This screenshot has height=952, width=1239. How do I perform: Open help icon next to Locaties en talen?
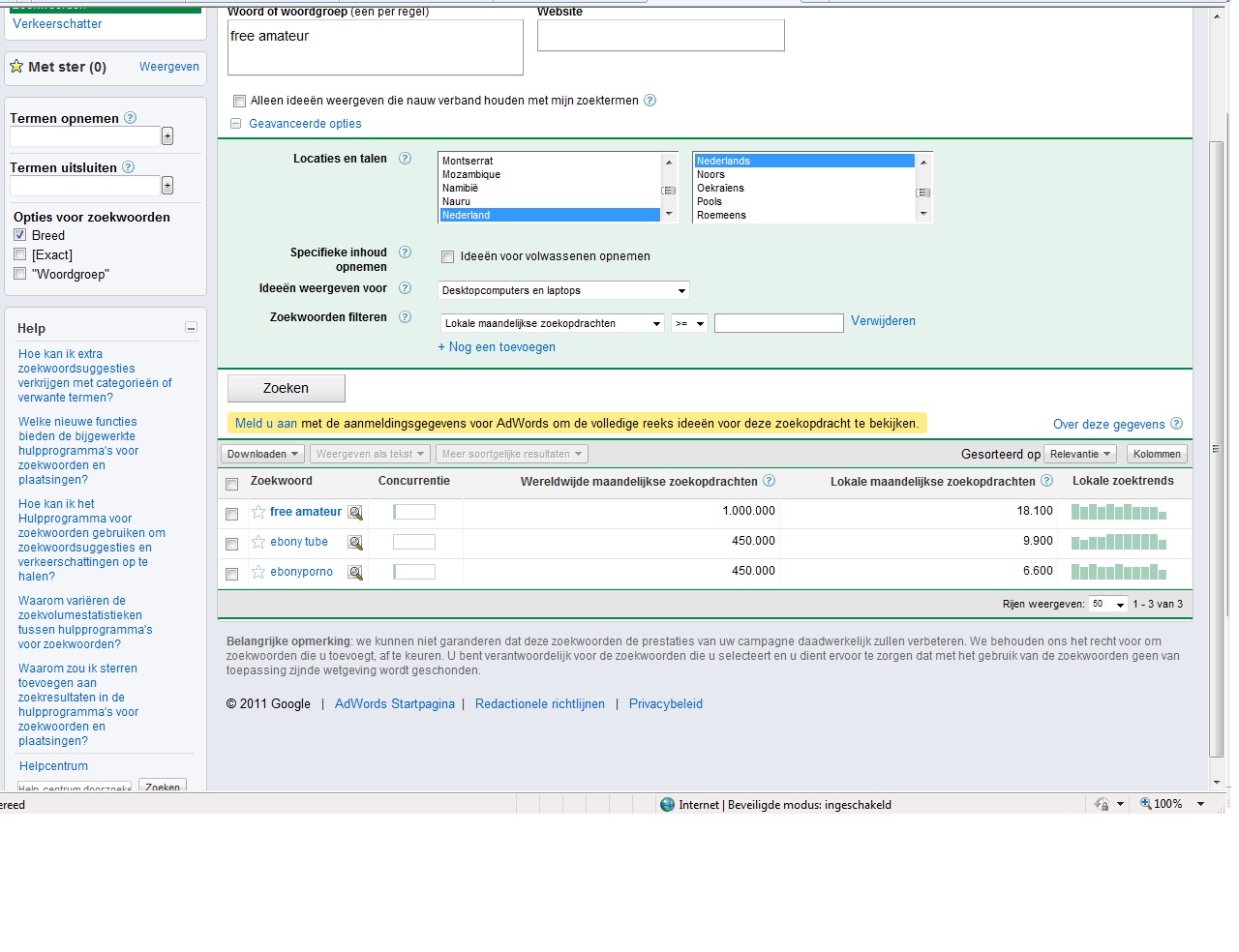click(406, 159)
